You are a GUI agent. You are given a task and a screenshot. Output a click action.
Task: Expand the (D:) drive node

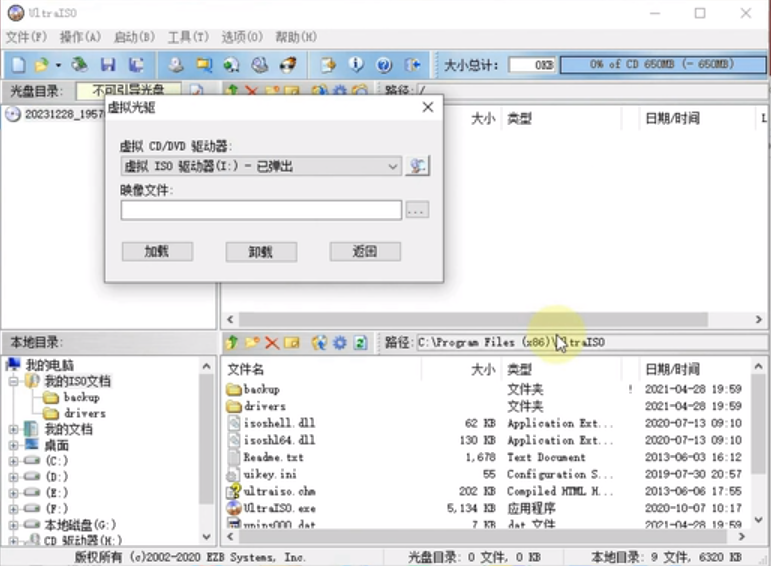14,477
